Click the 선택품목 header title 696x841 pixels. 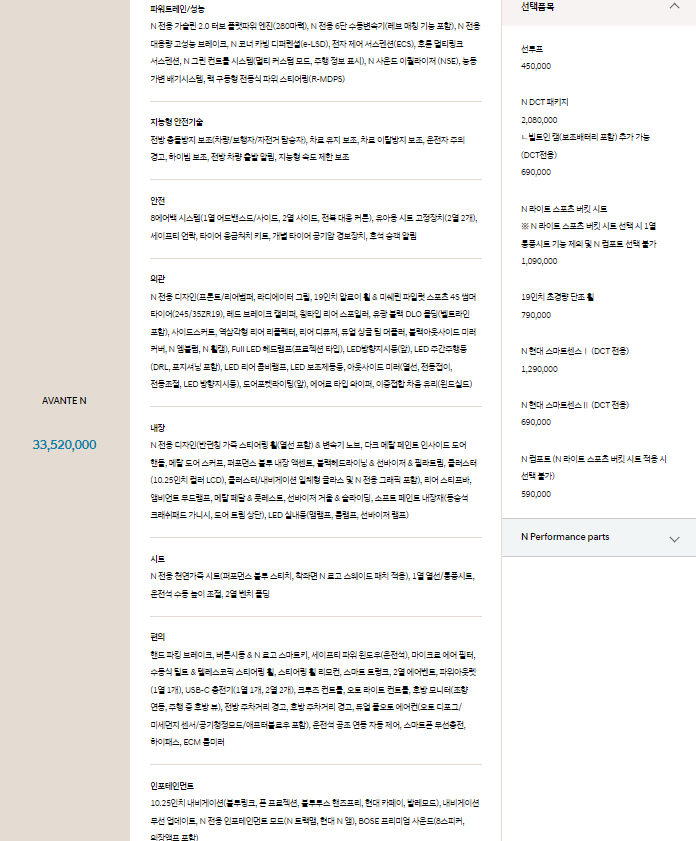click(537, 6)
